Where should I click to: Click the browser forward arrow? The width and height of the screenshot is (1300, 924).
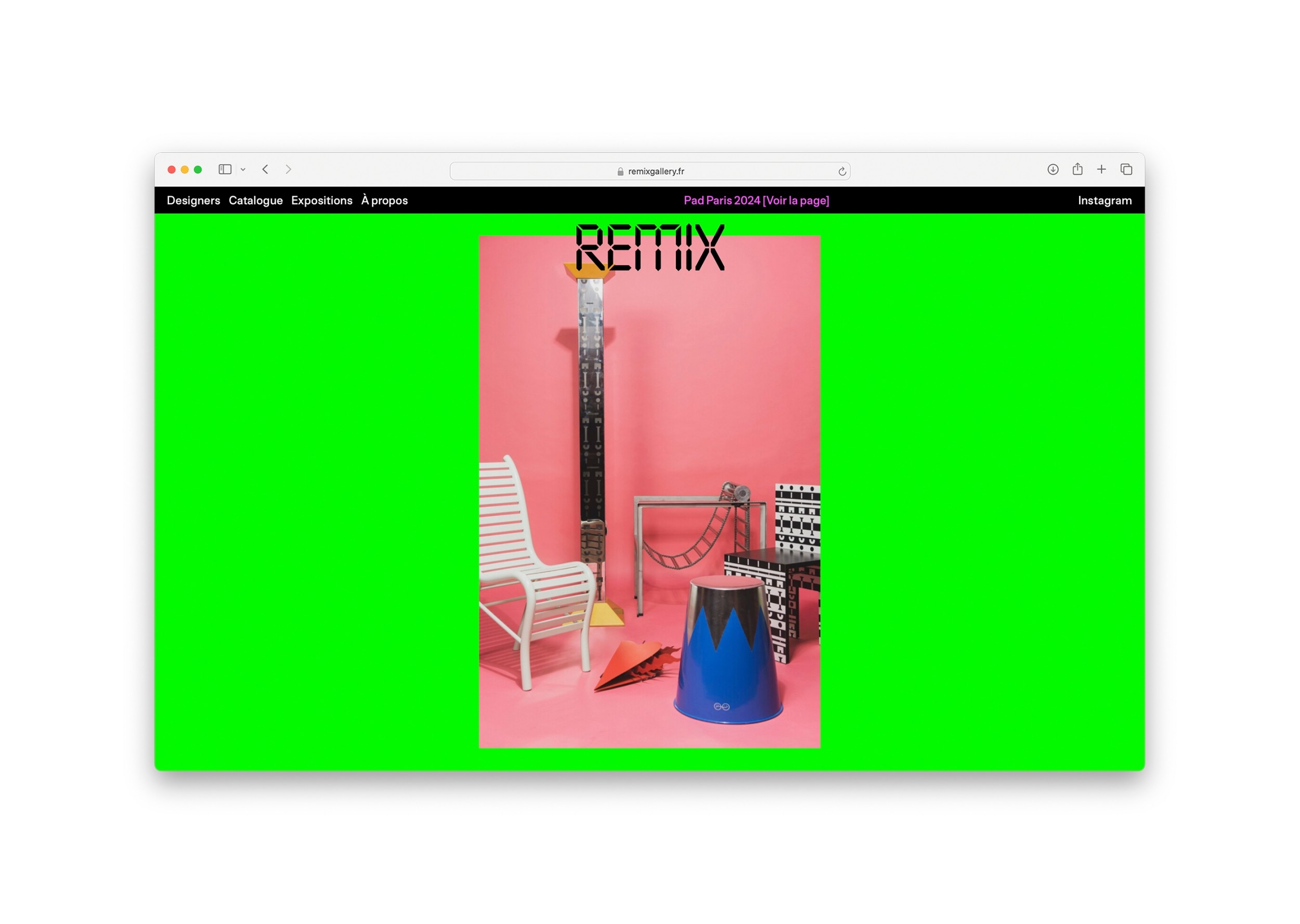[289, 170]
